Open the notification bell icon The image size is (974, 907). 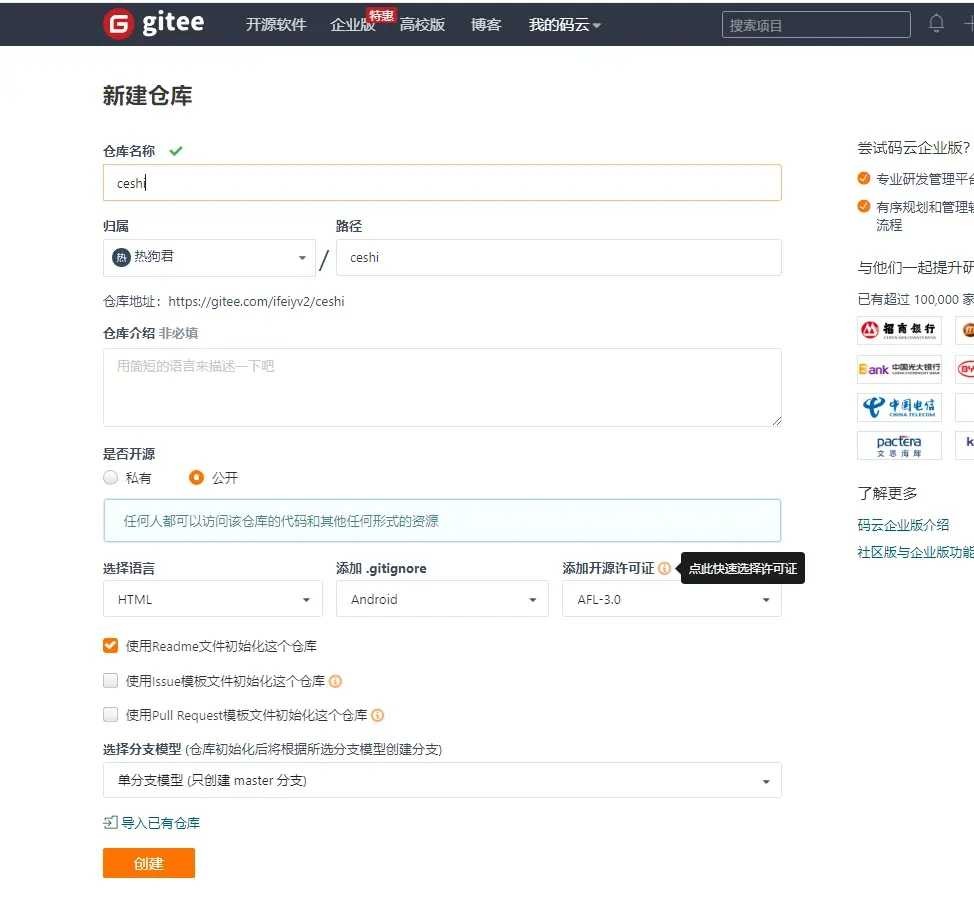point(936,24)
